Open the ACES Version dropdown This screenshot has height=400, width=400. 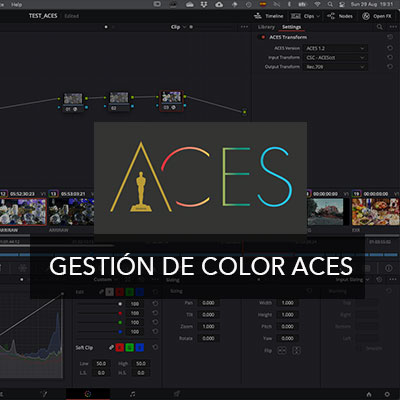(335, 48)
